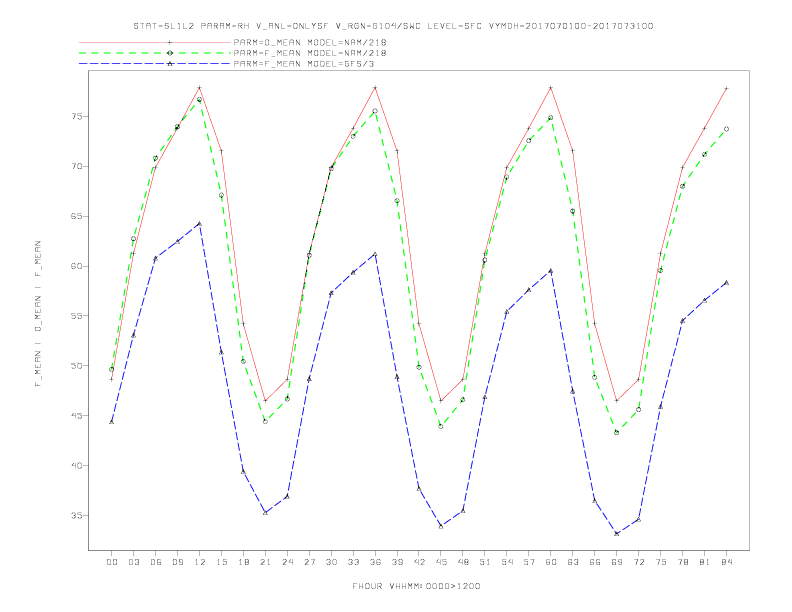
Task: Click green NAM circle marker at hour 21
Action: 265,421
